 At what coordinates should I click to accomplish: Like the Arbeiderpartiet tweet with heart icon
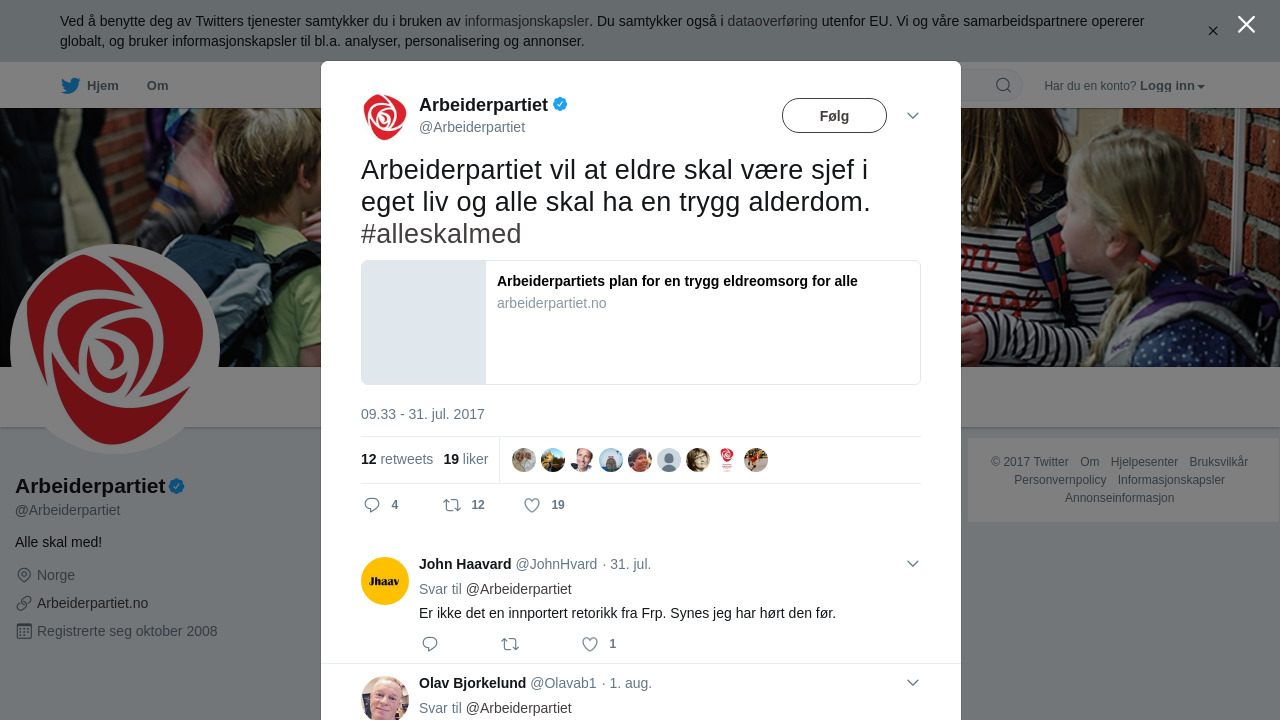532,505
